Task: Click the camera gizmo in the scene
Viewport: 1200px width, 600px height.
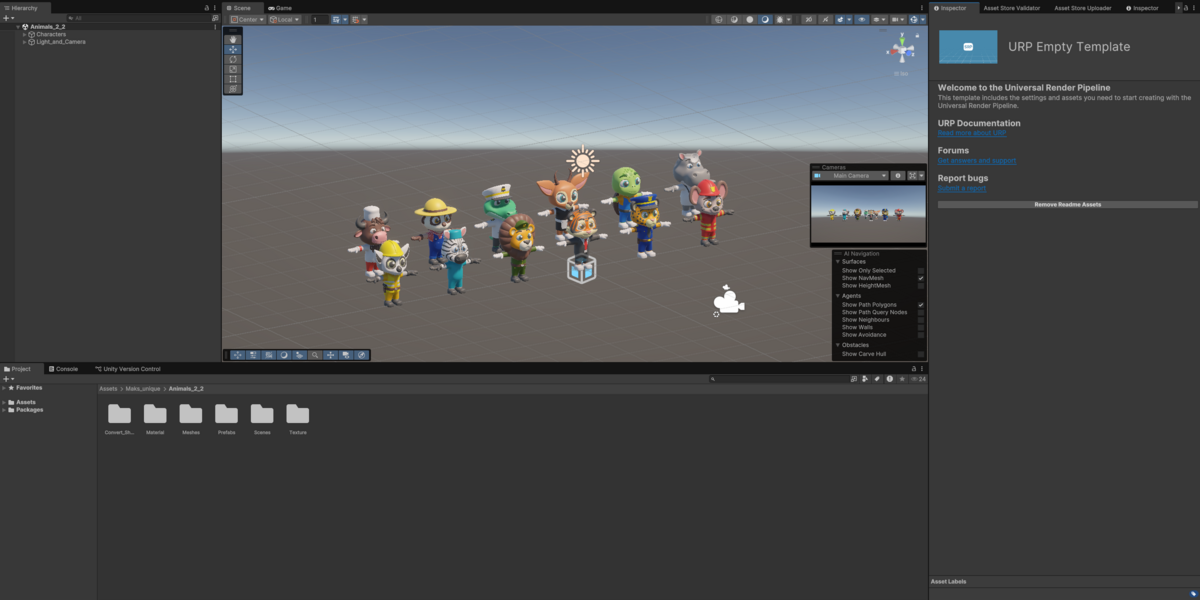Action: point(728,300)
